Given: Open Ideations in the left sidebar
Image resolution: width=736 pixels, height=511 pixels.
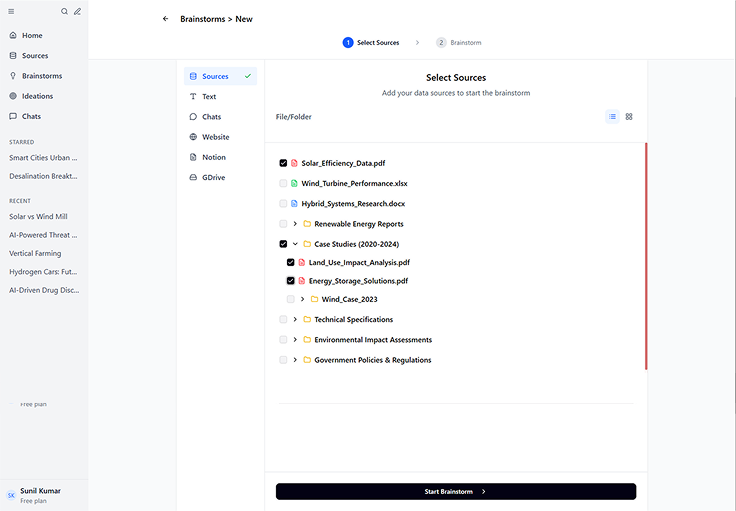Looking at the screenshot, I should 37,96.
